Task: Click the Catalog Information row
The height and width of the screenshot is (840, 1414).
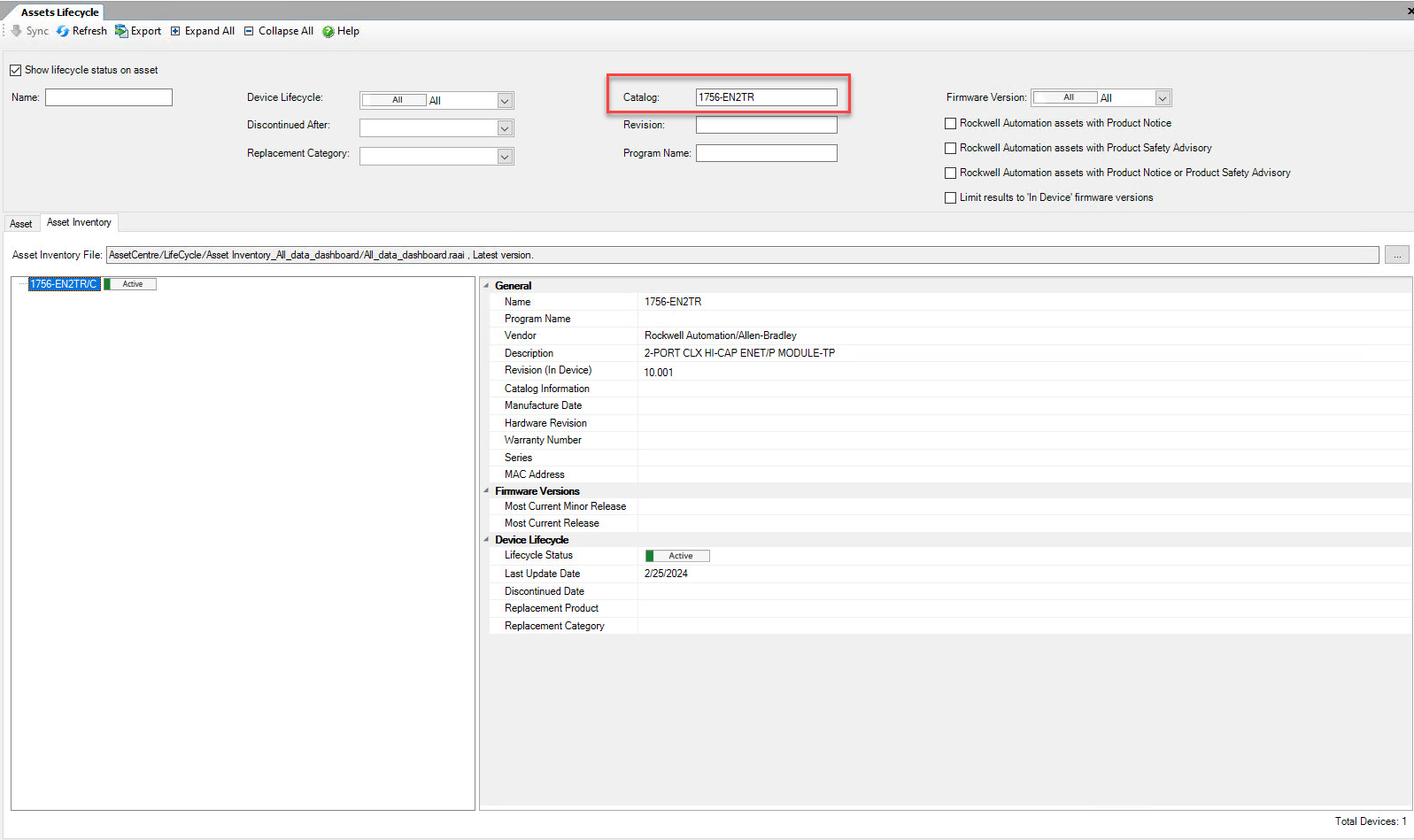Action: 951,389
